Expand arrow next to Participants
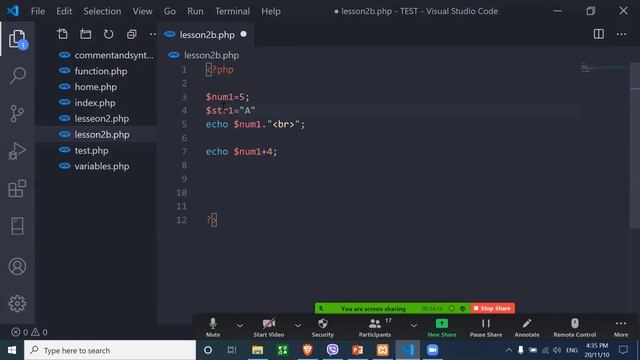 click(414, 325)
